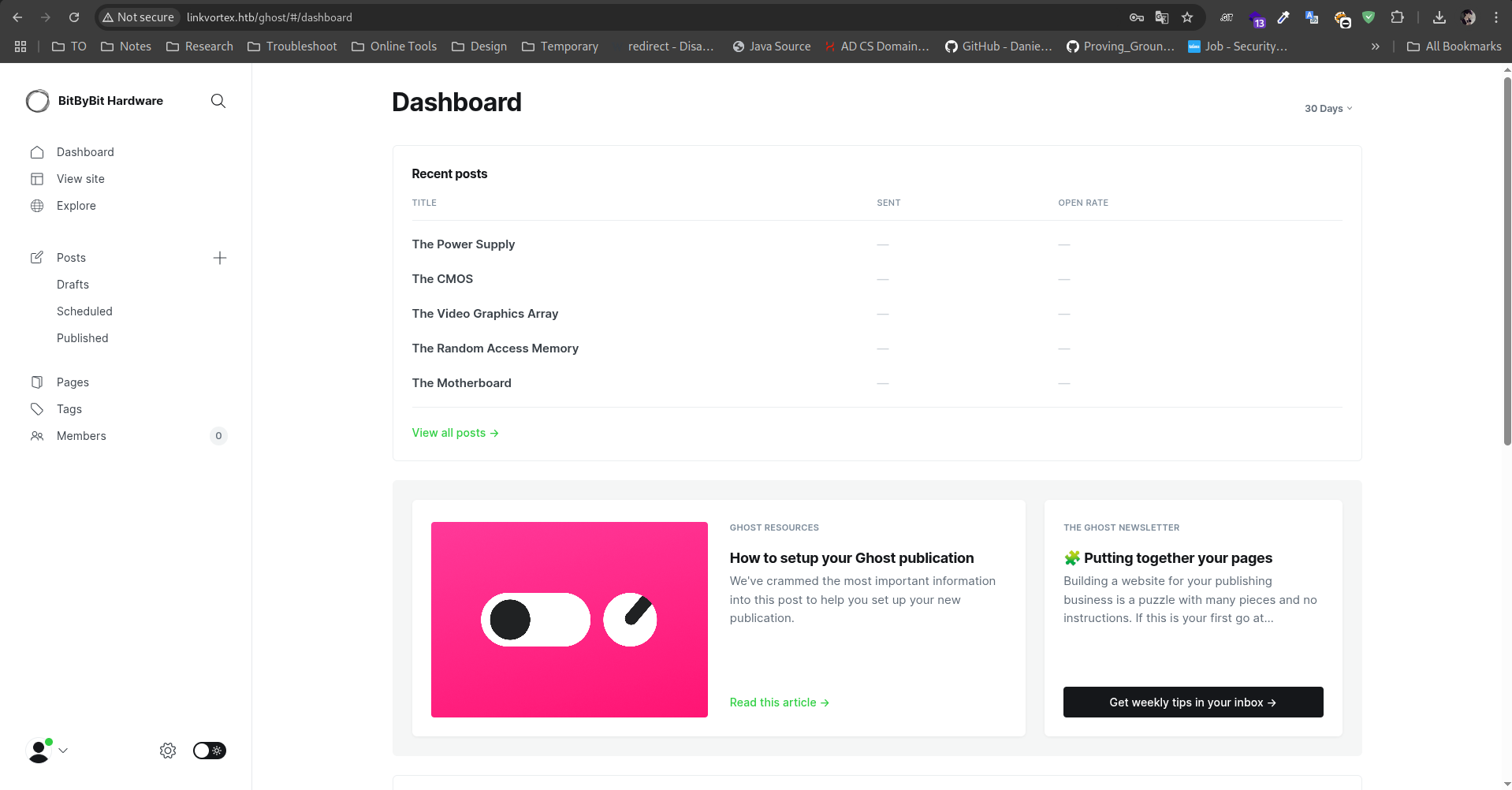This screenshot has width=1512, height=790.
Task: Bookmark this page with star icon
Action: [1187, 17]
